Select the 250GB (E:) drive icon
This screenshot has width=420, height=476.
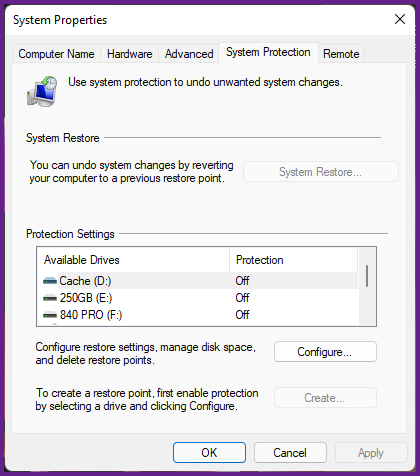(x=50, y=298)
